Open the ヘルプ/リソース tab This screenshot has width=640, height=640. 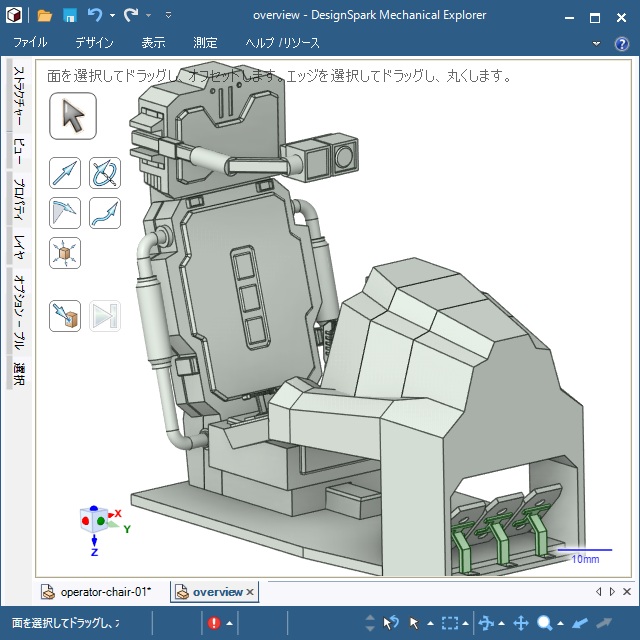(x=282, y=42)
